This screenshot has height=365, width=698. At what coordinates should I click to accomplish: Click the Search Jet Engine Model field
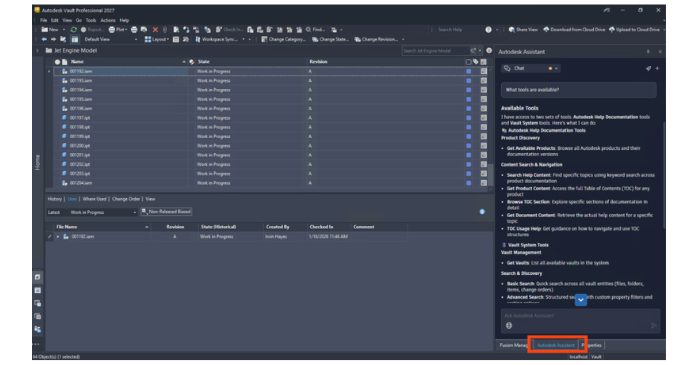pyautogui.click(x=436, y=51)
